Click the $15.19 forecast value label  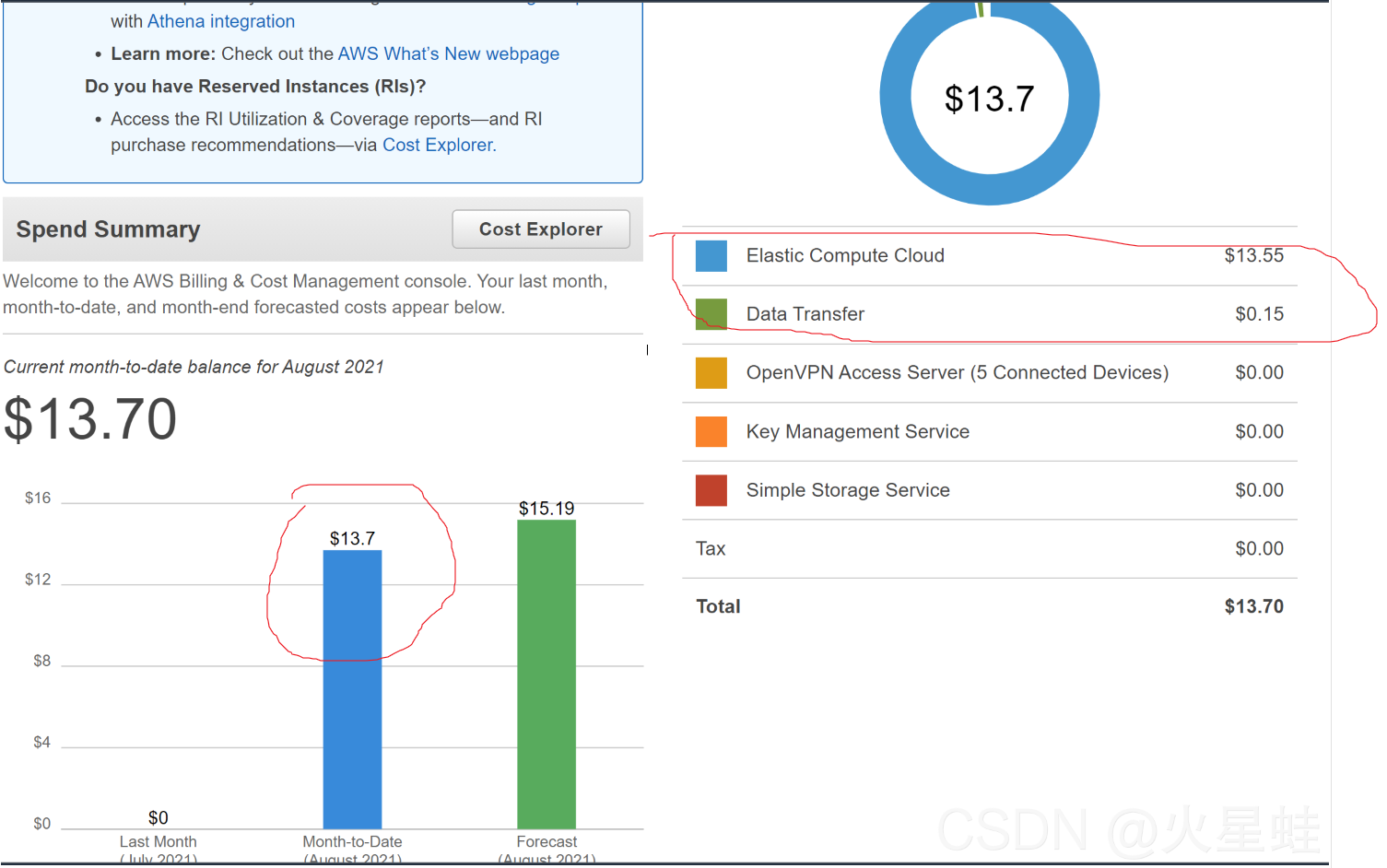pos(547,509)
